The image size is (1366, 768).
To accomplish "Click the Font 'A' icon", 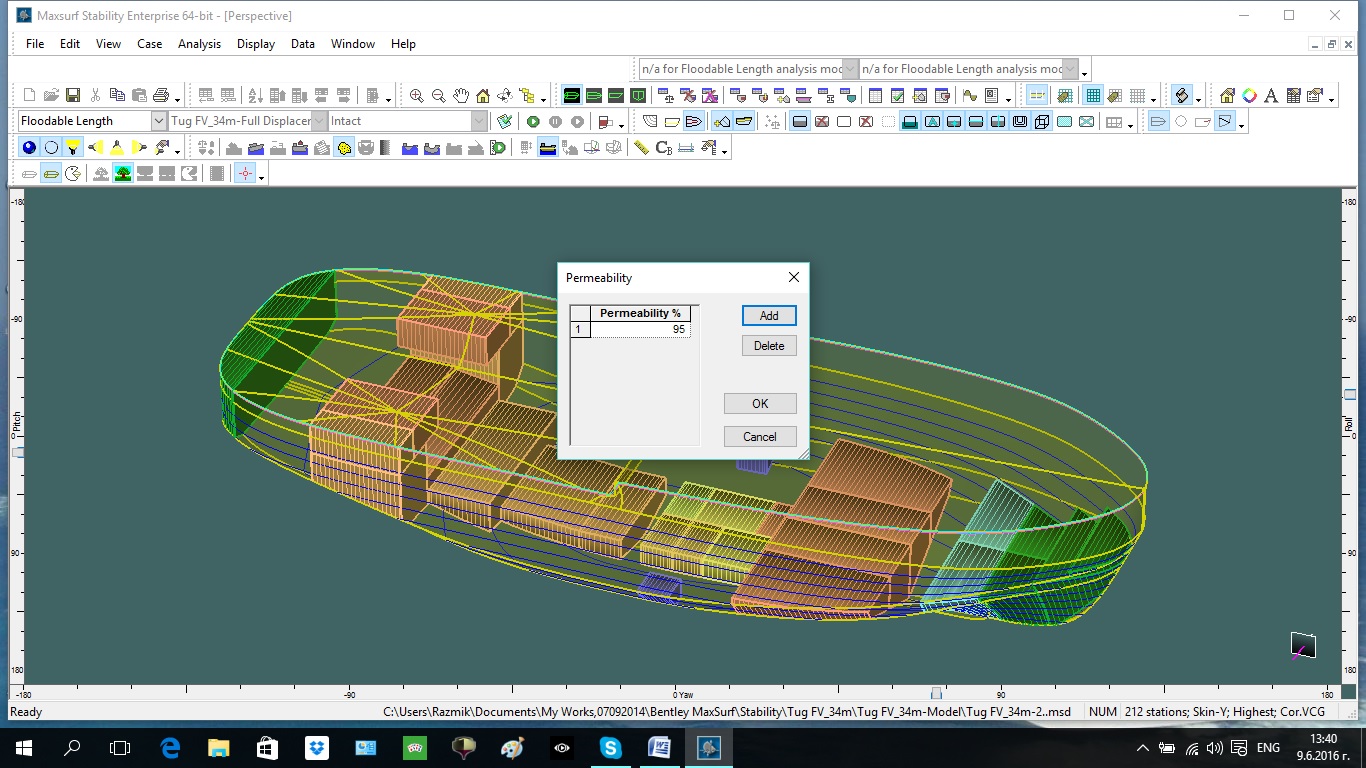I will pyautogui.click(x=1271, y=96).
